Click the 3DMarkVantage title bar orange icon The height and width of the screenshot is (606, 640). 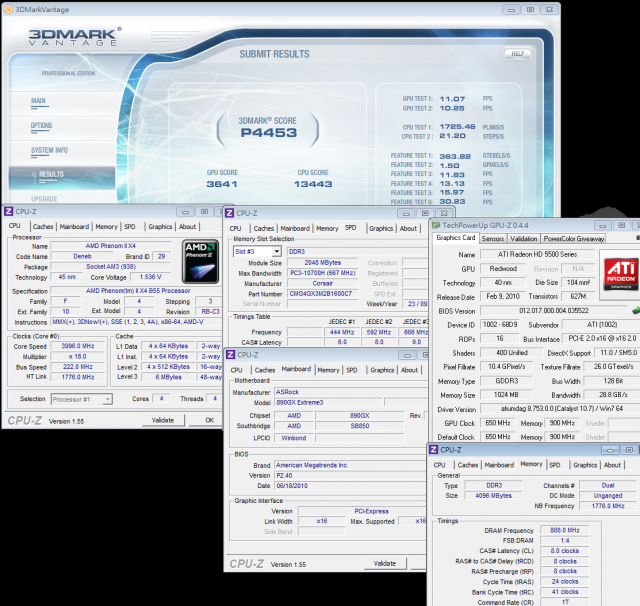[x=8, y=9]
